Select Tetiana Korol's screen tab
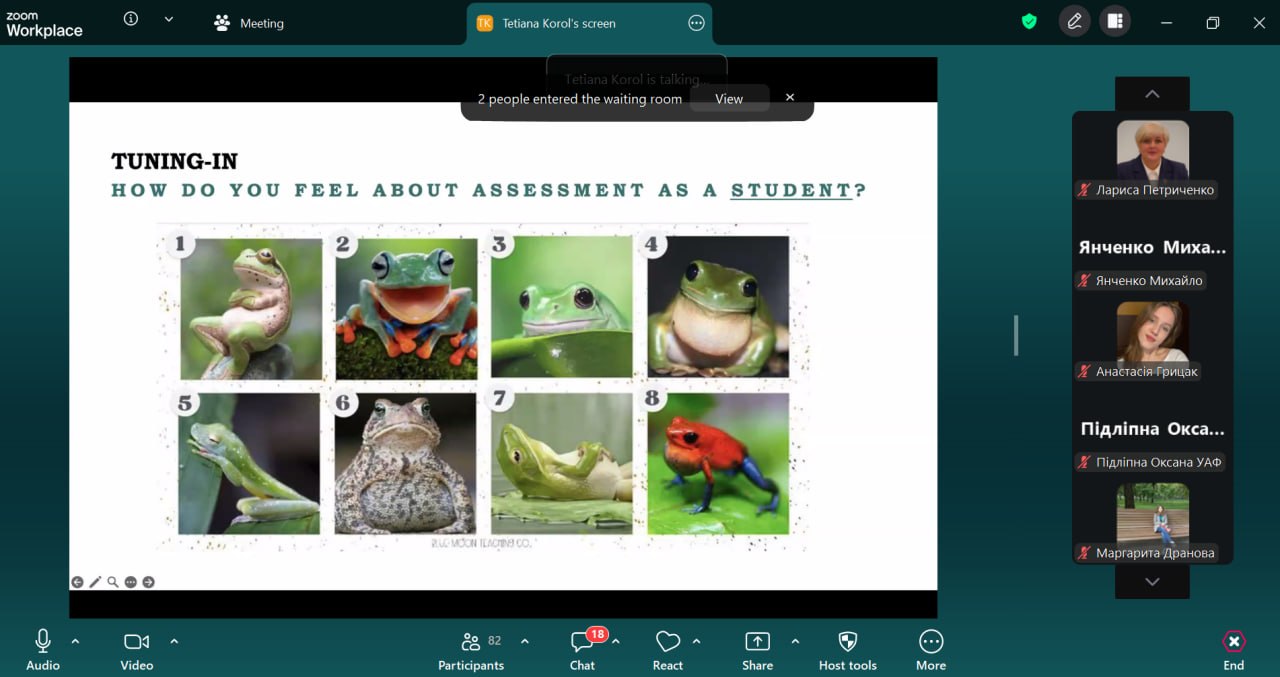 558,23
